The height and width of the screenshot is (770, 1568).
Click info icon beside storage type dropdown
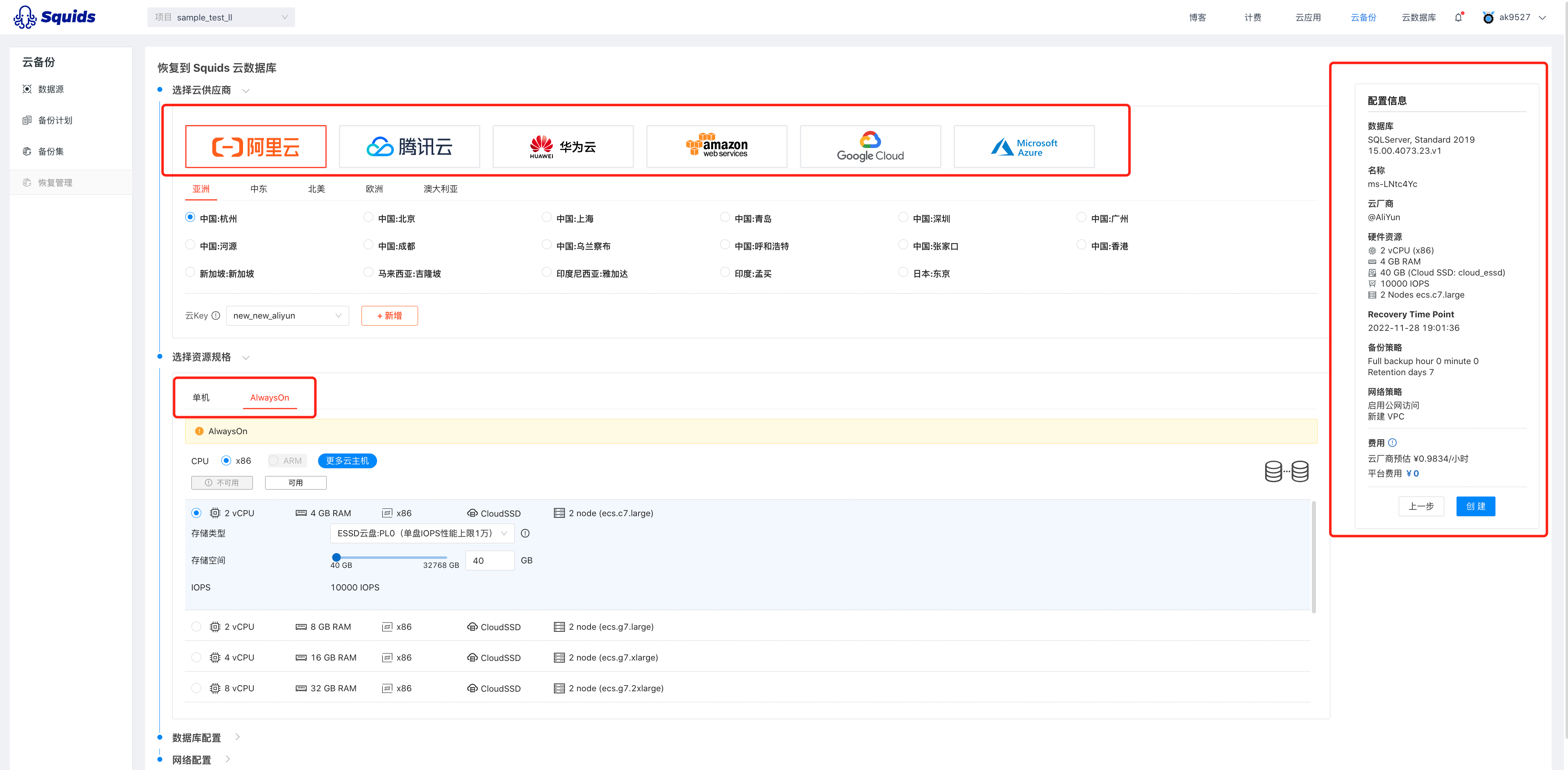(x=525, y=533)
